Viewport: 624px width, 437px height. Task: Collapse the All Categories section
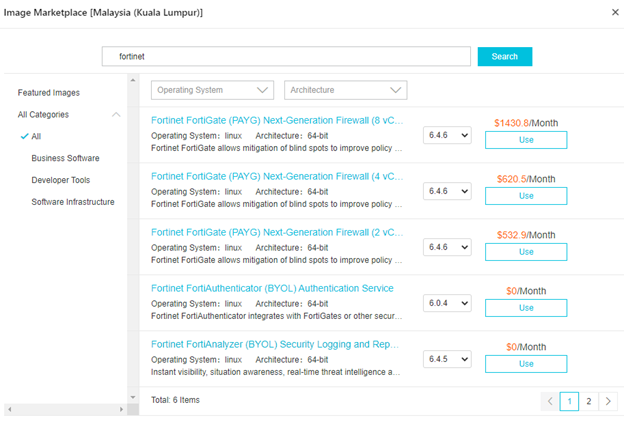pos(116,115)
